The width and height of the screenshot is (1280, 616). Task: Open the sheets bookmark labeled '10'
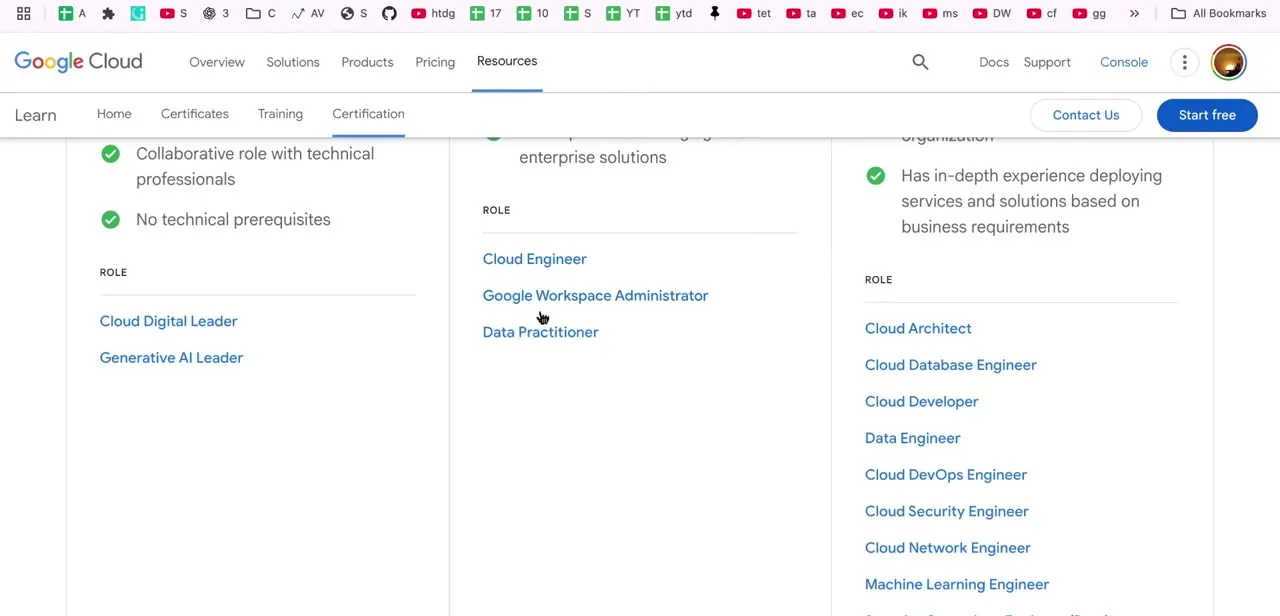(532, 13)
